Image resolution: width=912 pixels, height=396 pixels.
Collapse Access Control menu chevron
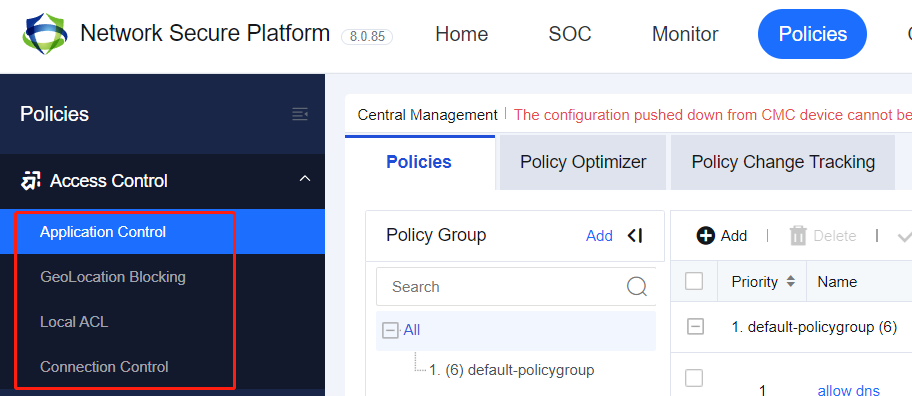[x=305, y=179]
